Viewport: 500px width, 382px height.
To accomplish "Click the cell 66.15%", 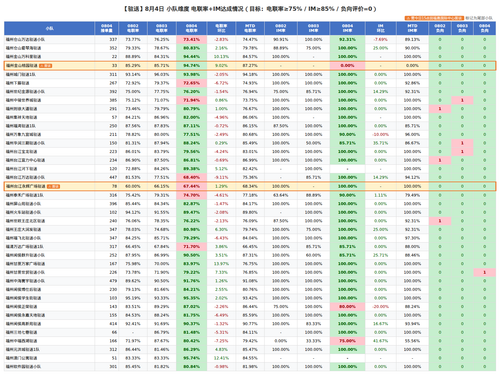I will coord(162,186).
